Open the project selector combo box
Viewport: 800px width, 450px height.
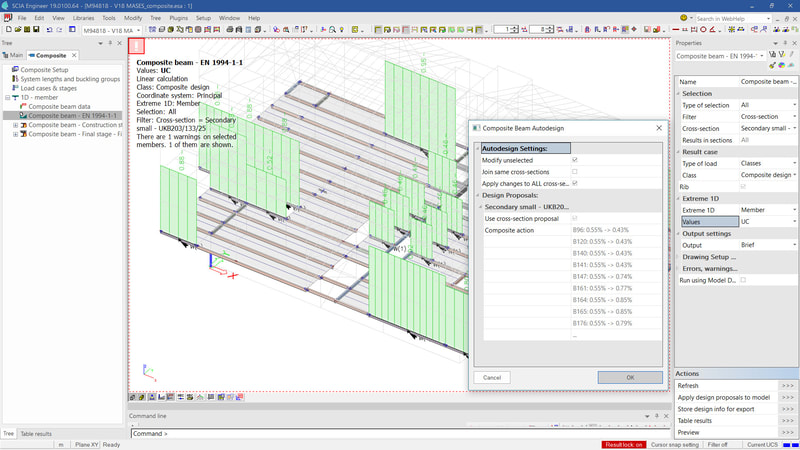pyautogui.click(x=112, y=30)
